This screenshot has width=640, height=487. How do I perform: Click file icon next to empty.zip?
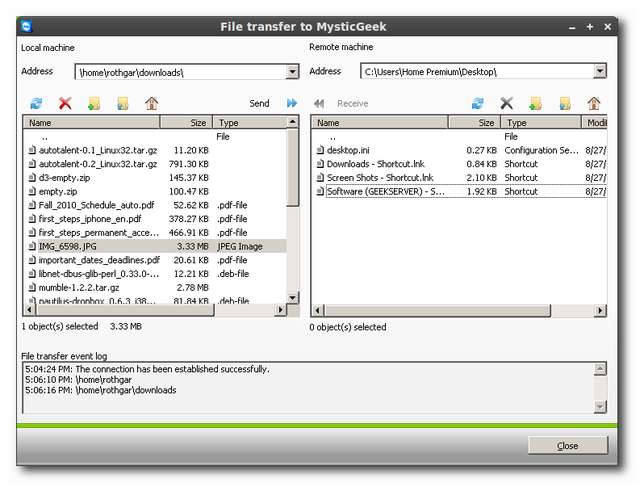coord(32,191)
